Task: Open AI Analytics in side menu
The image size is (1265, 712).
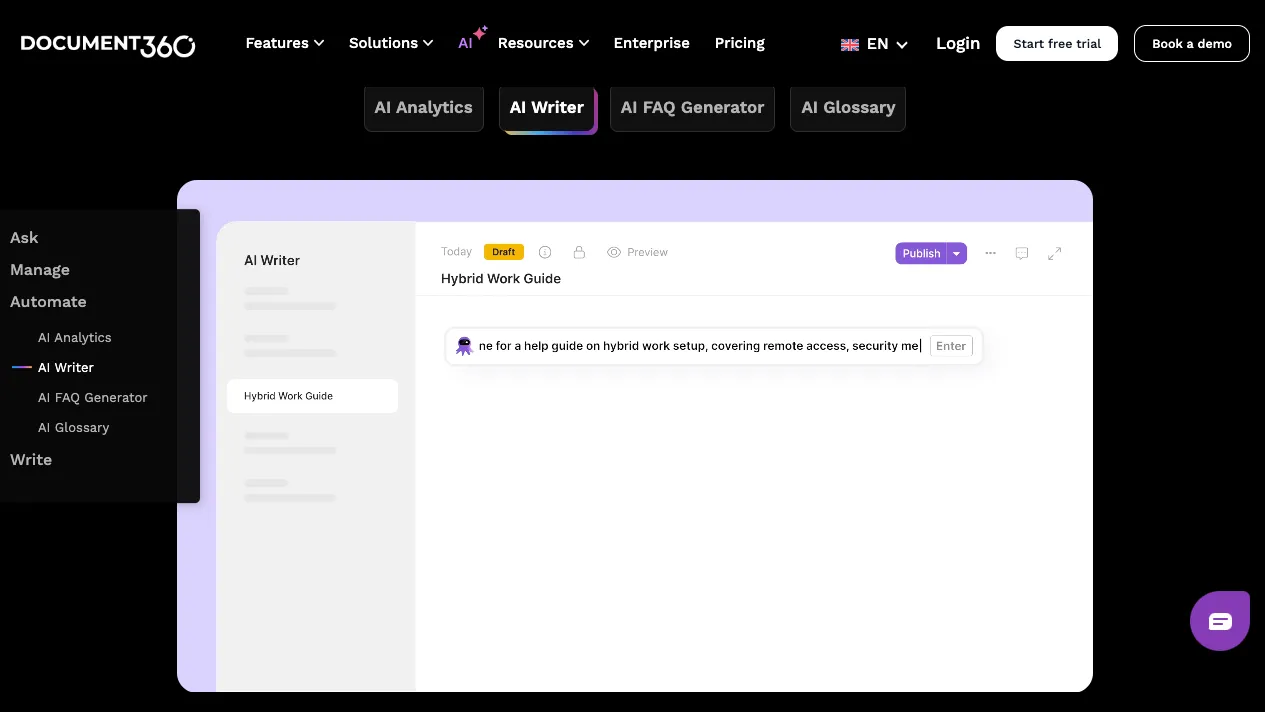Action: (x=75, y=338)
